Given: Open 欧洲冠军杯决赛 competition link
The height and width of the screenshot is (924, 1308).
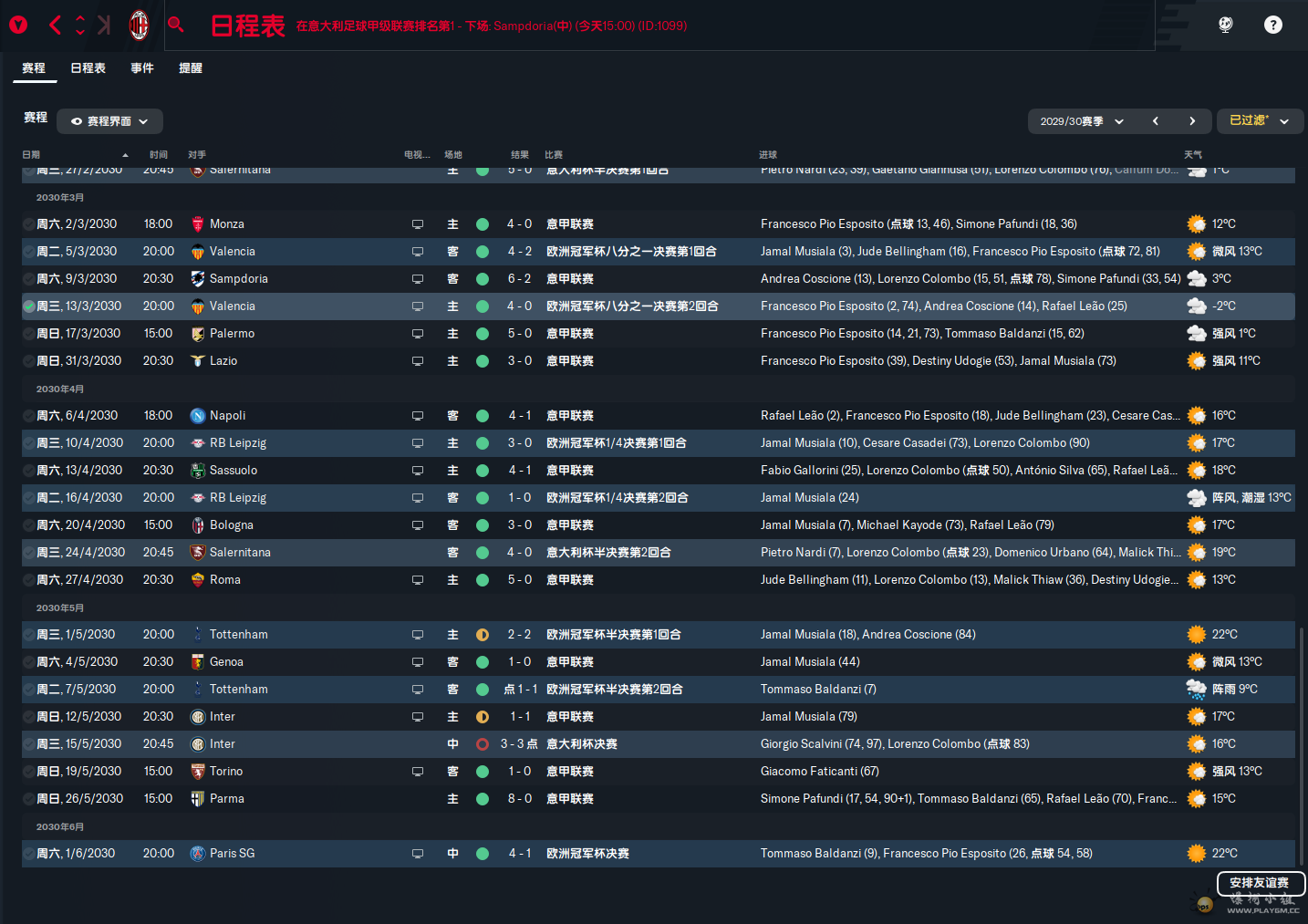Looking at the screenshot, I should click(588, 854).
